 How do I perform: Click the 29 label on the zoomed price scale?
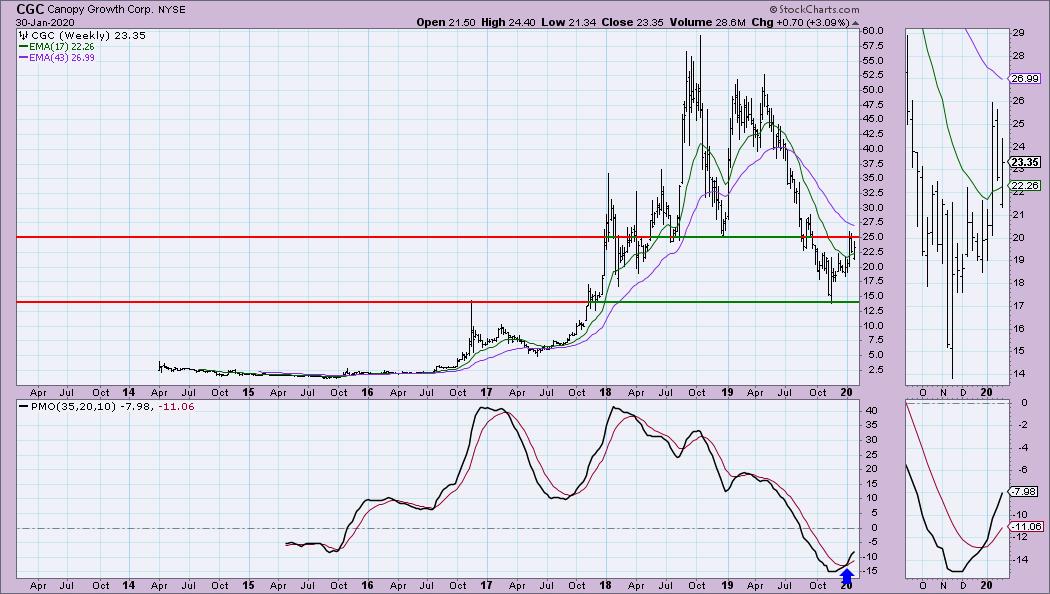[x=1019, y=33]
